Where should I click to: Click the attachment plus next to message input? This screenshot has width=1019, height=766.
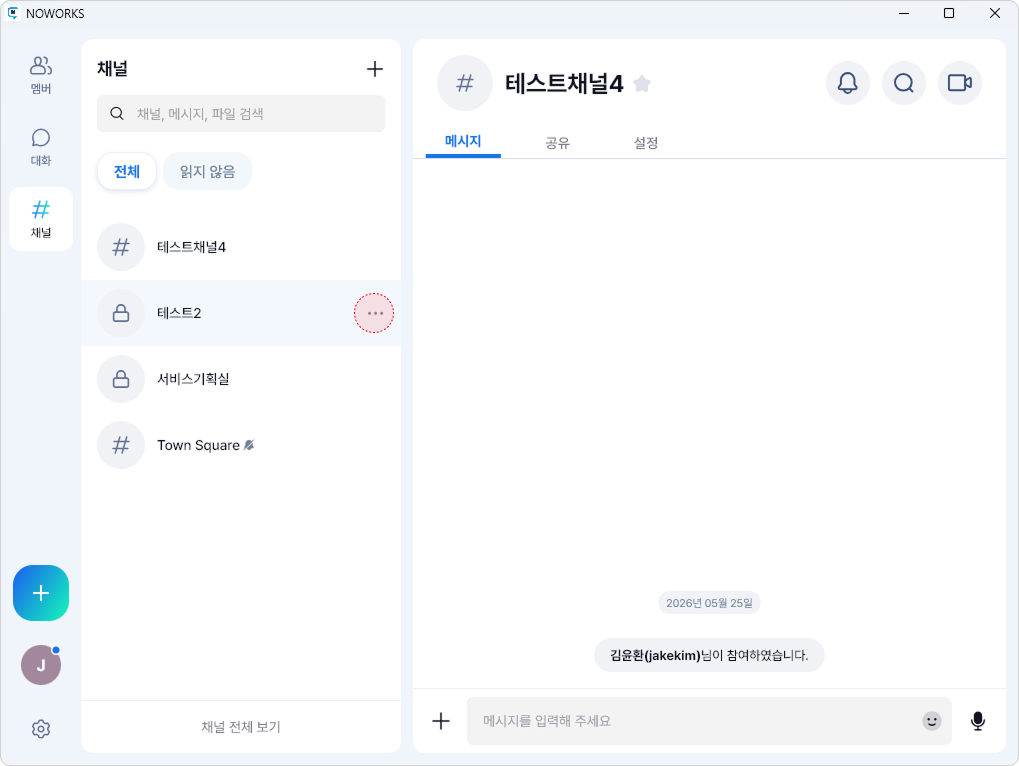pyautogui.click(x=441, y=721)
